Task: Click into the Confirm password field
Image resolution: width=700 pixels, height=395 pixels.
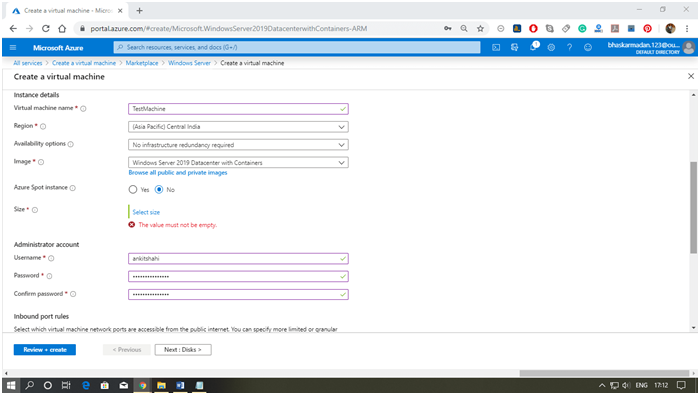Action: point(238,294)
